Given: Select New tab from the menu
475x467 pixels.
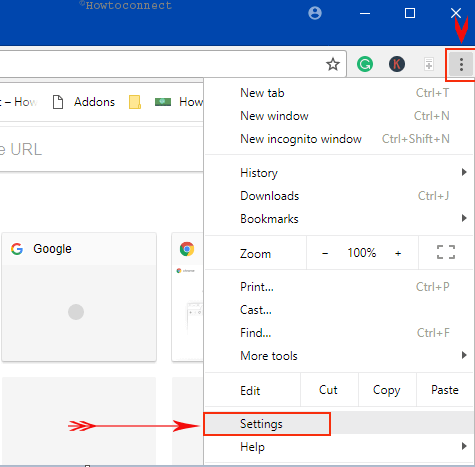Looking at the screenshot, I should (x=339, y=93).
